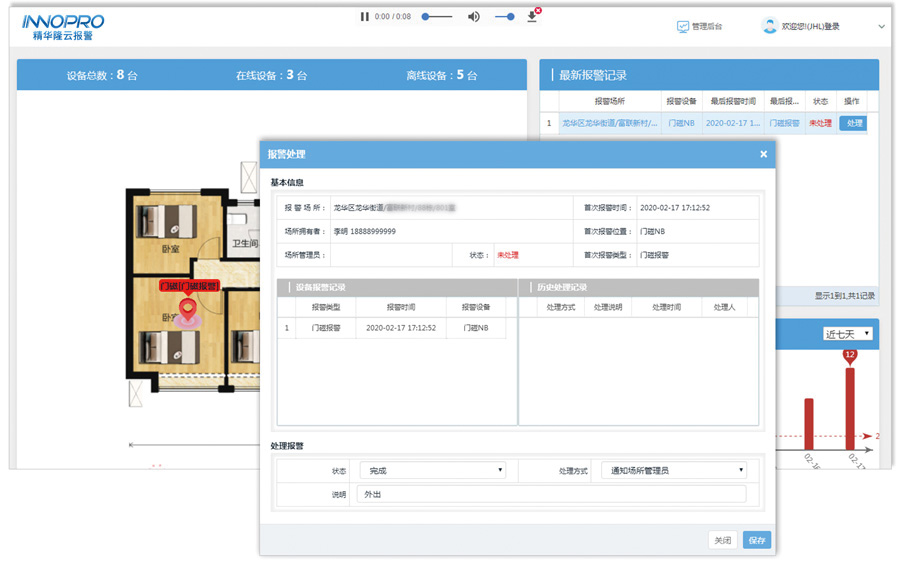This screenshot has height=563, width=900.
Task: Open 管理后台 via the monitor icon
Action: 683,27
